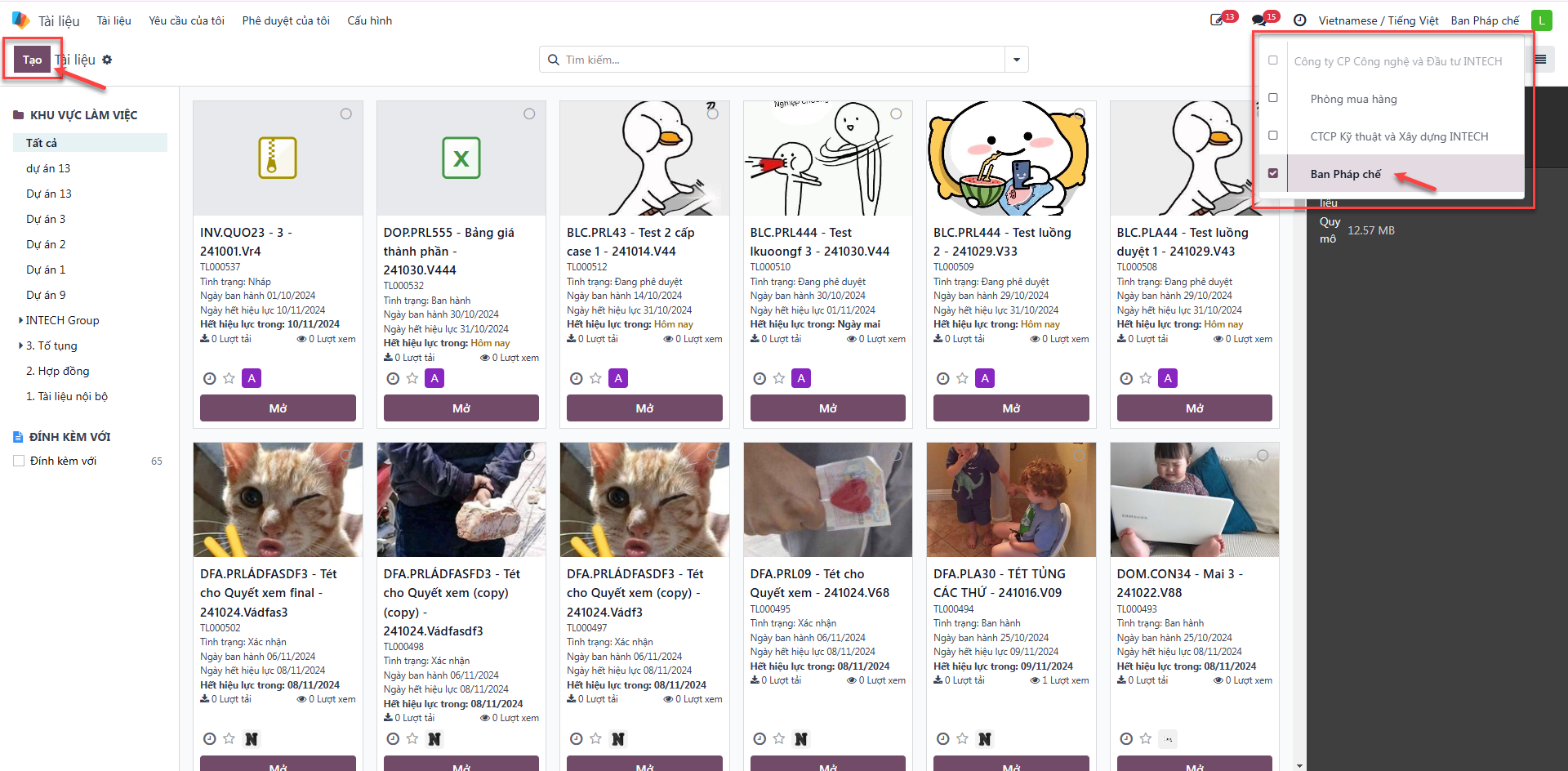Image resolution: width=1568 pixels, height=771 pixels.
Task: Open the DFA.PRL09 lollipop image thumbnail
Action: (828, 500)
